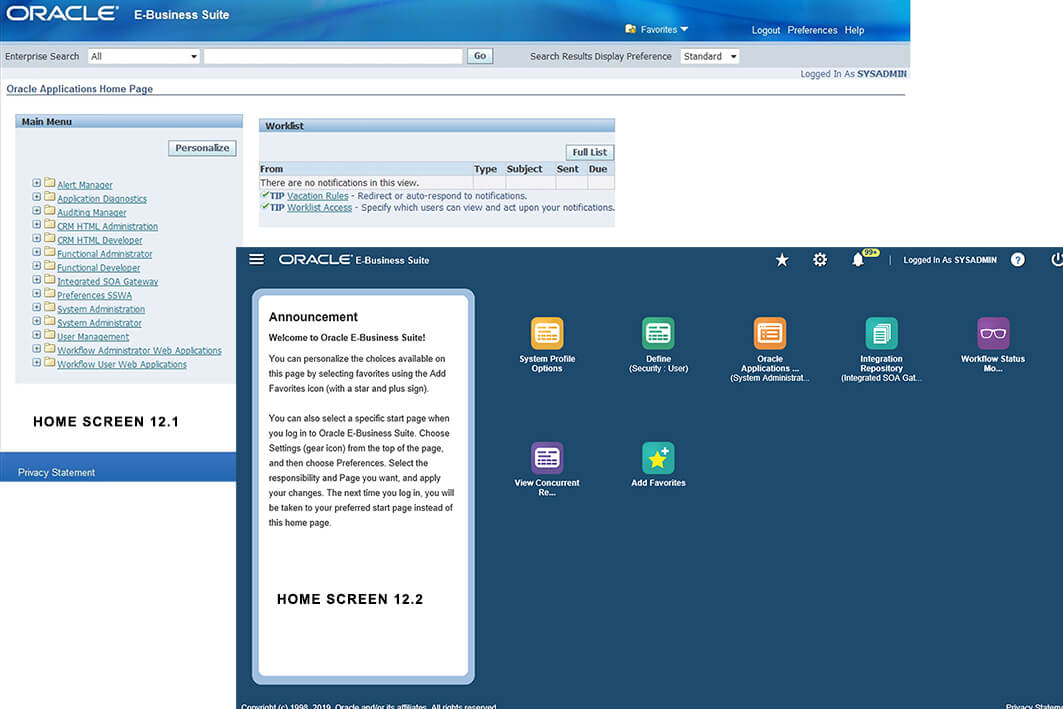This screenshot has height=709, width=1063.
Task: Expand Functional Administrator tree node
Action: click(37, 252)
